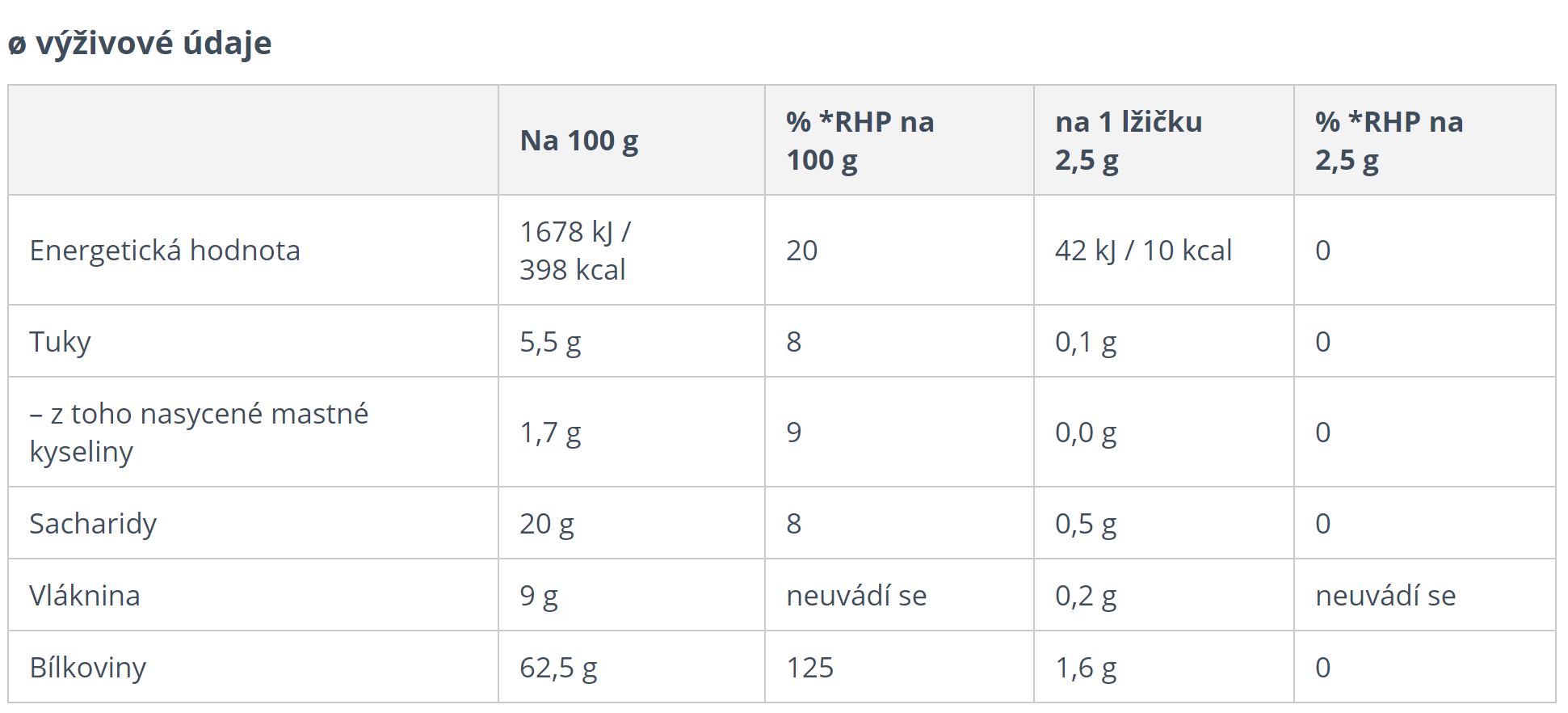The image size is (1568, 713).
Task: Click the '1678 kJ / 398 kcal' cell
Action: (575, 251)
